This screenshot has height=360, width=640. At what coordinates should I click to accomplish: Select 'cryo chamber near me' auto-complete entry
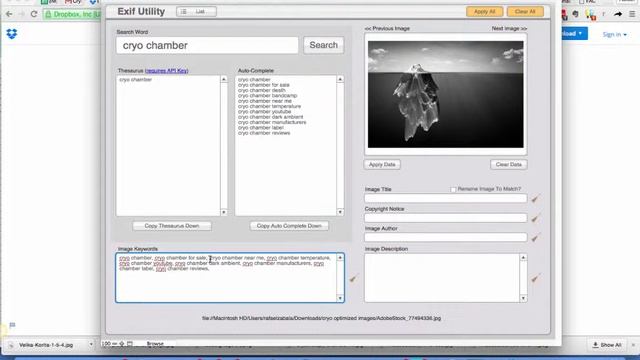[264, 101]
